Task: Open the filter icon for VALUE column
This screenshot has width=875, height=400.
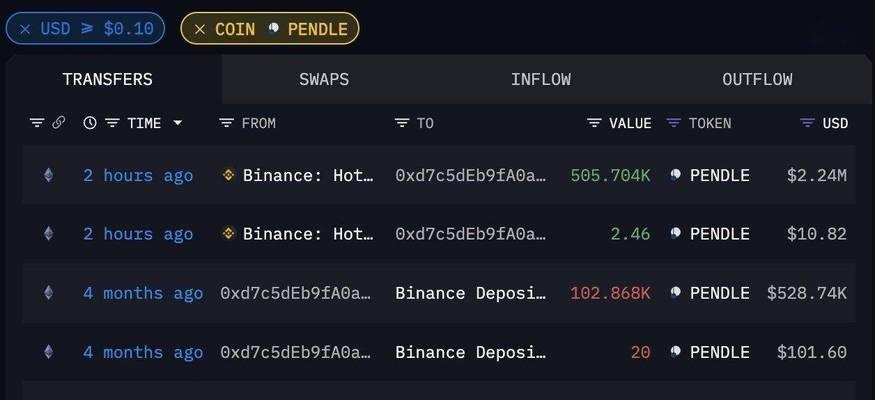Action: point(594,123)
